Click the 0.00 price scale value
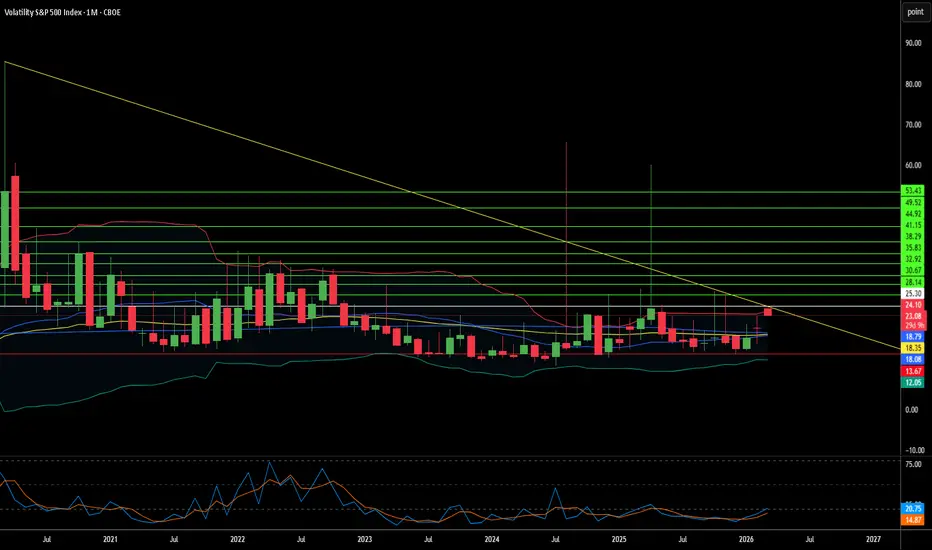932x550 pixels. [x=914, y=410]
